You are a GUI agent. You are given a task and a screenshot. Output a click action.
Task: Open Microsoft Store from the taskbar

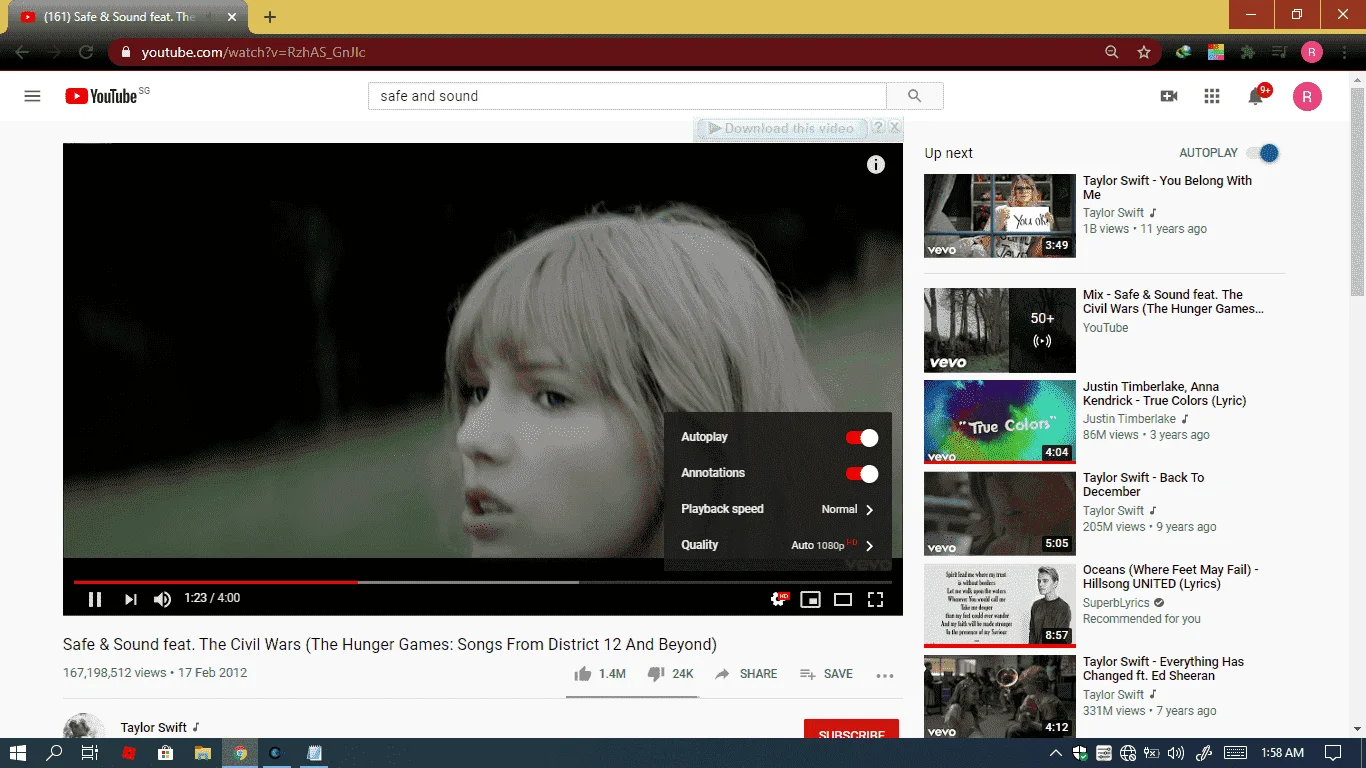point(165,753)
